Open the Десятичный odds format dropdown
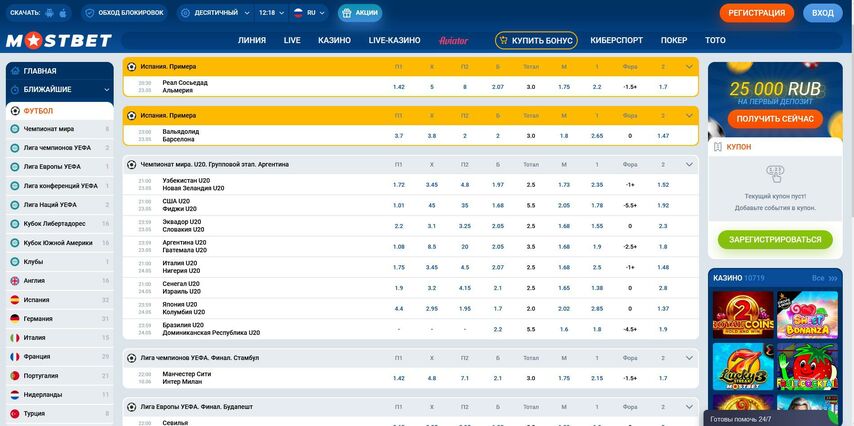854x426 pixels. pos(215,13)
